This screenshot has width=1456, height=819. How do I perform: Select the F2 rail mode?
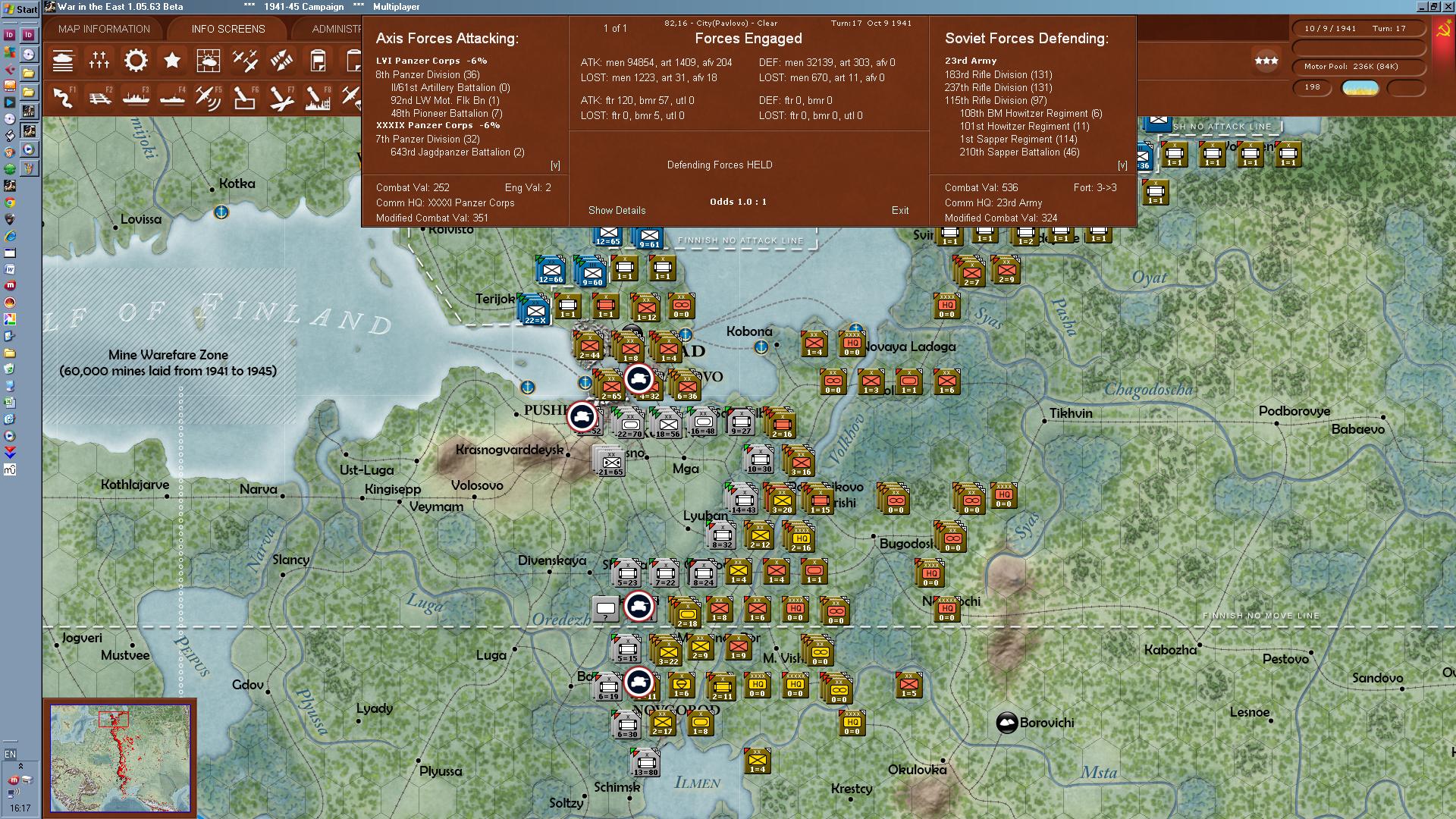pyautogui.click(x=99, y=98)
